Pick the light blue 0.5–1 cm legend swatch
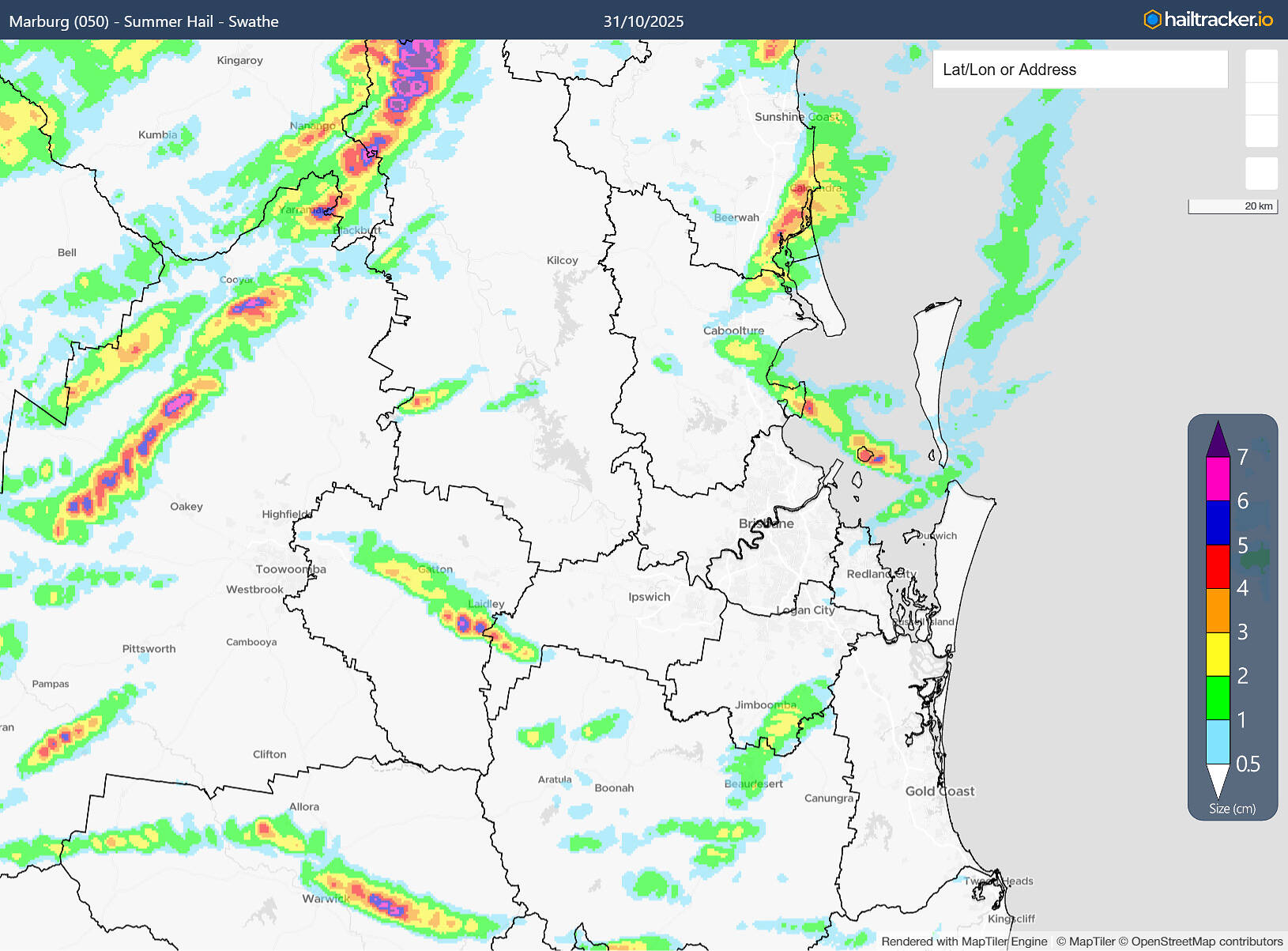The height and width of the screenshot is (951, 1288). tap(1218, 742)
